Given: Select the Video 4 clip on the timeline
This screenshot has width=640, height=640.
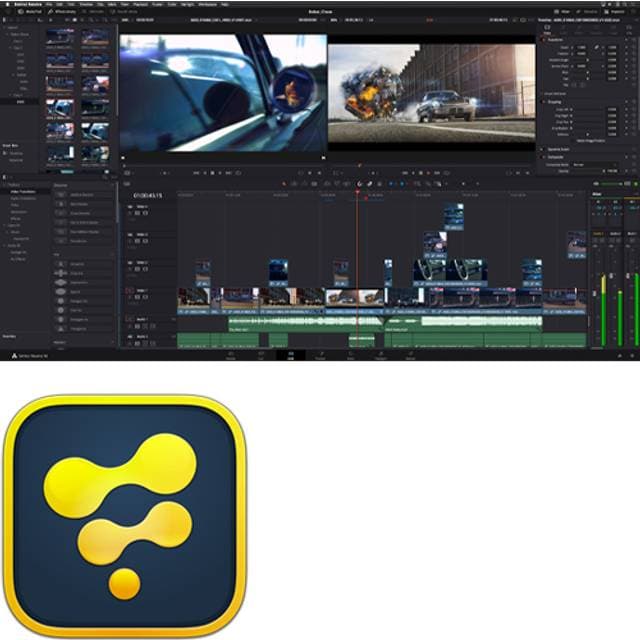Looking at the screenshot, I should tap(453, 217).
